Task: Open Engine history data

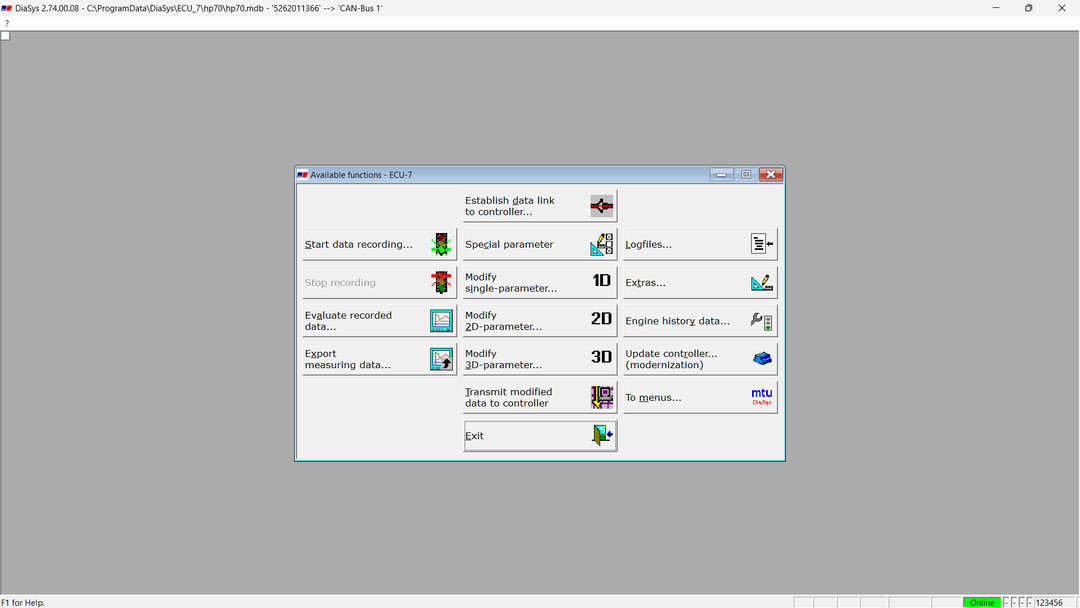Action: click(700, 321)
